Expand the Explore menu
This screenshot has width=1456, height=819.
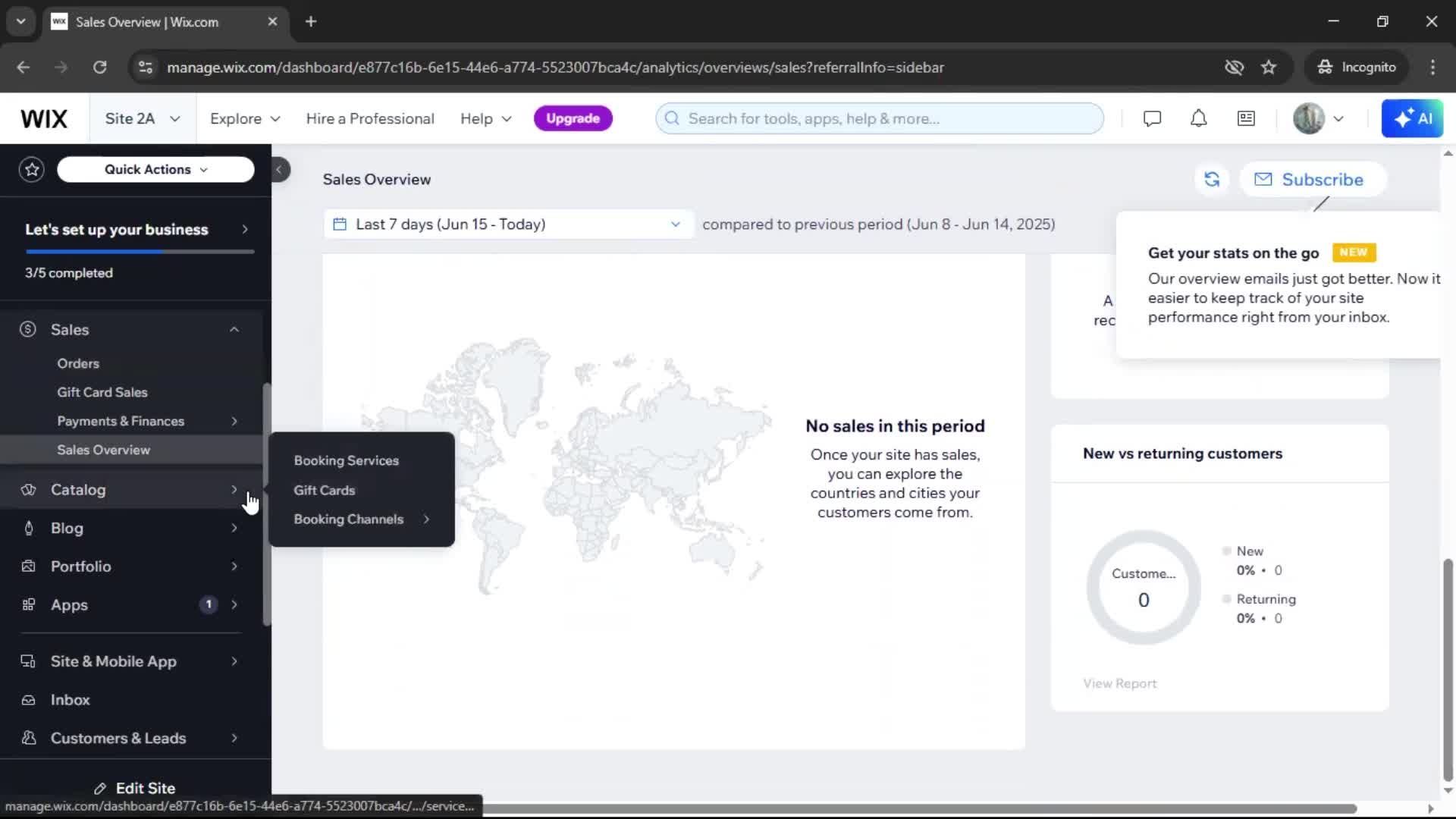(245, 119)
